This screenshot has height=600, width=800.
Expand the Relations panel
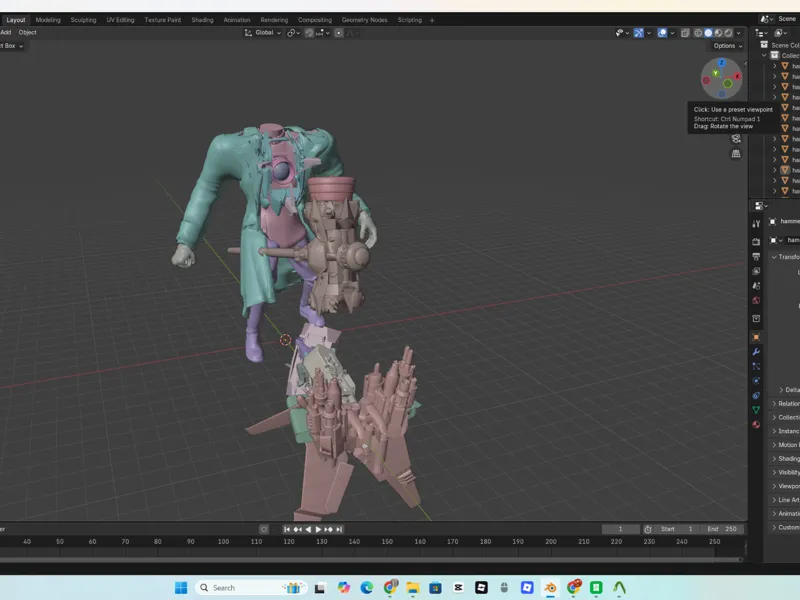tap(785, 404)
